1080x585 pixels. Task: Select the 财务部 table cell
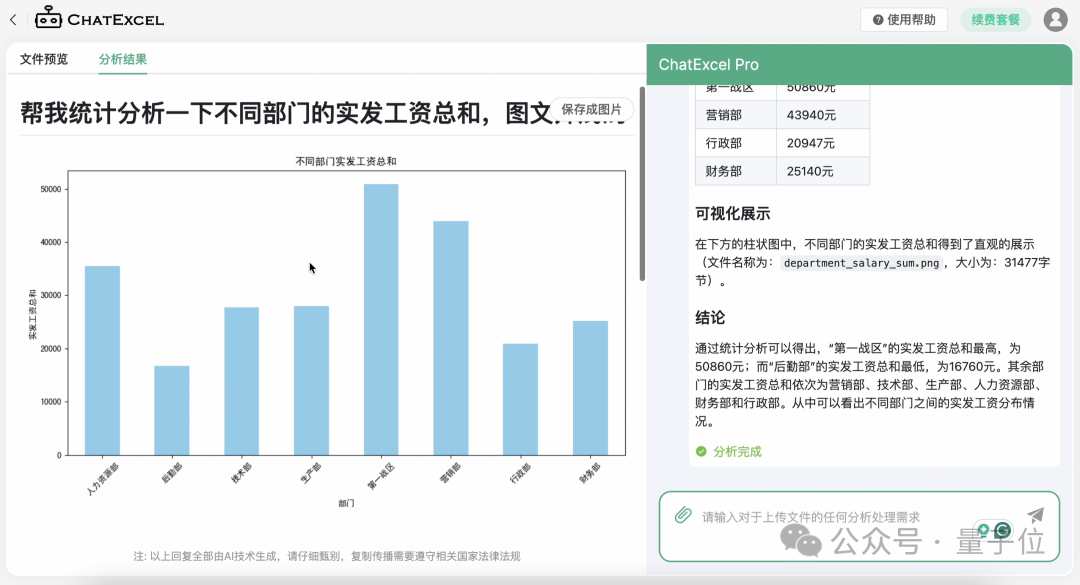pyautogui.click(x=736, y=172)
